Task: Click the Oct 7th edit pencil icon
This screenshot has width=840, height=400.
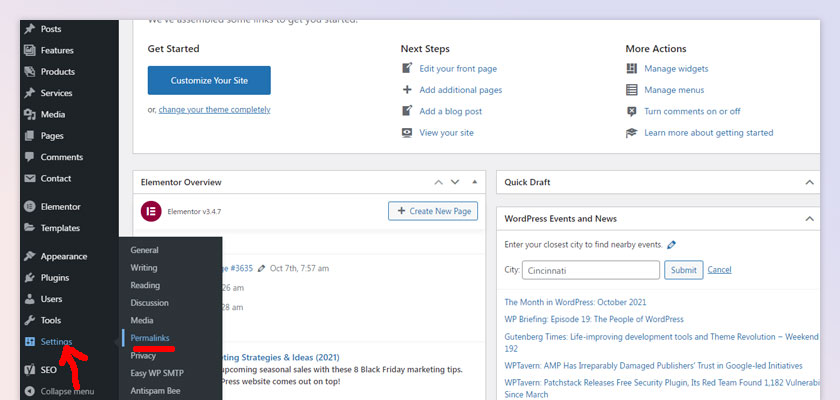Action: click(x=261, y=268)
